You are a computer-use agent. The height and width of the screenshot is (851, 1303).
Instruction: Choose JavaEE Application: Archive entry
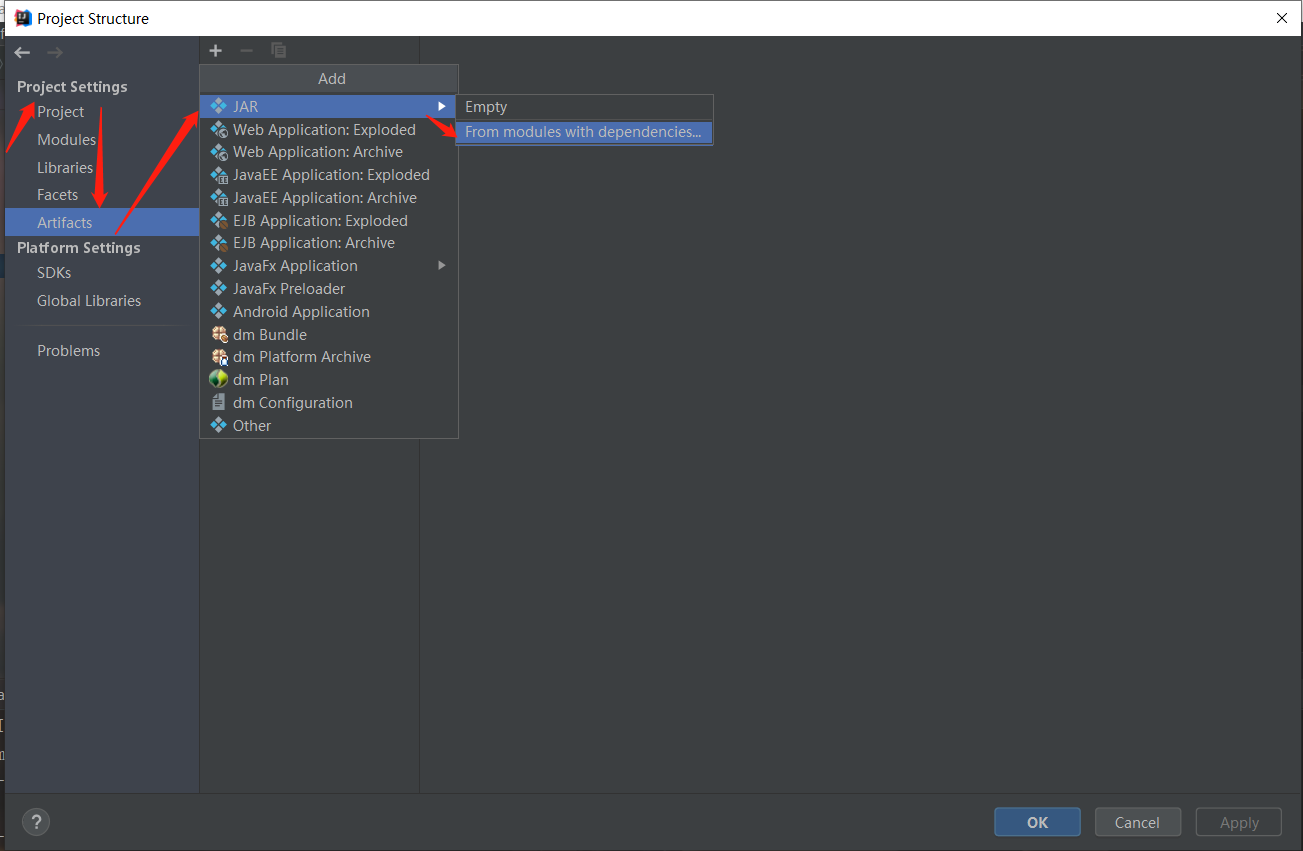pyautogui.click(x=329, y=198)
